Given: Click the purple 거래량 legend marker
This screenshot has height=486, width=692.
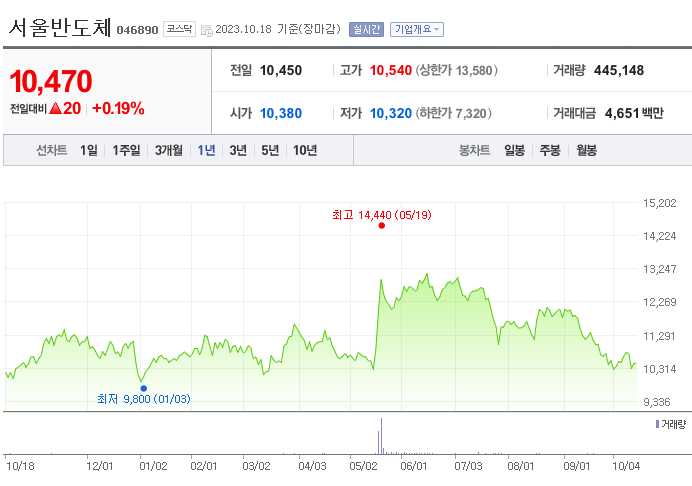Looking at the screenshot, I should pos(657,424).
